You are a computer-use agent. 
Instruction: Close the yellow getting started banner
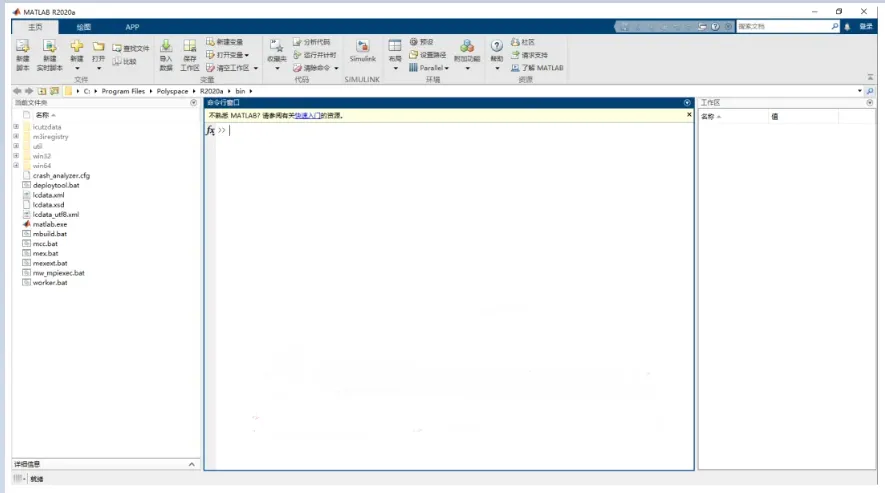(x=689, y=115)
